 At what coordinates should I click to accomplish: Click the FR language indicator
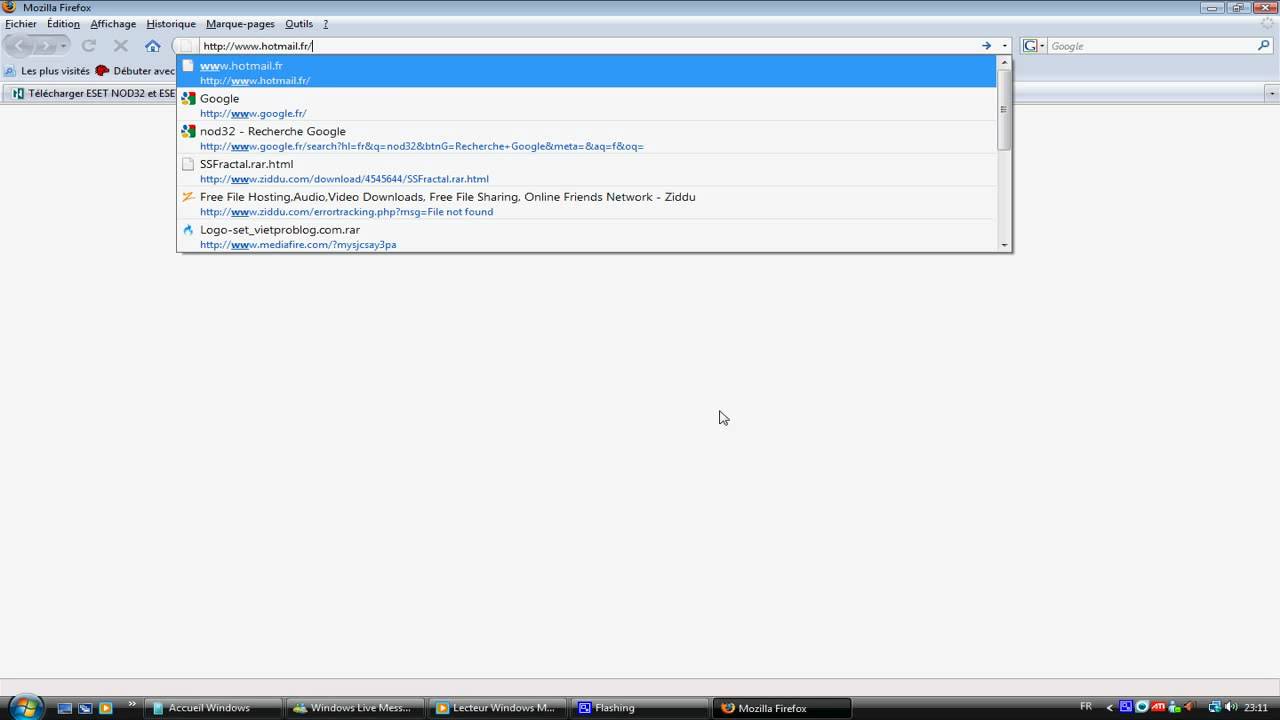[1086, 707]
